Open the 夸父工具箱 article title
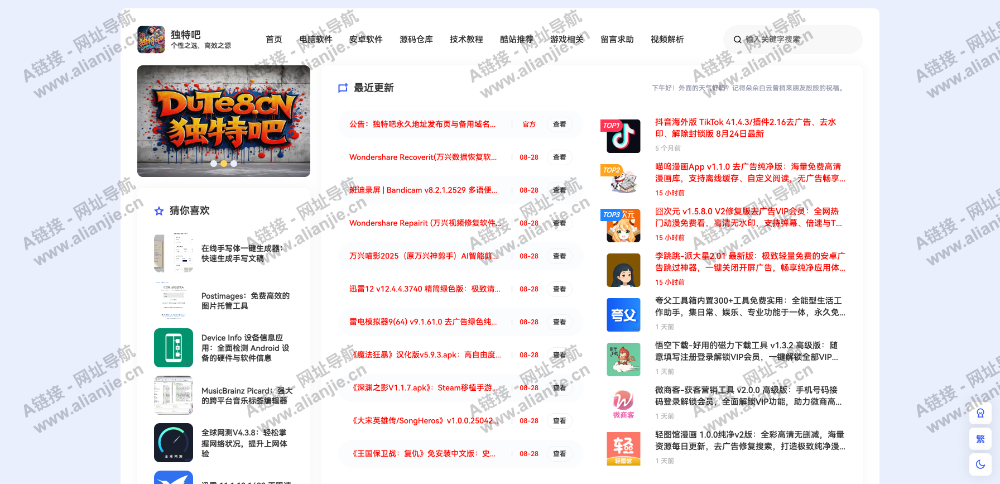 (x=749, y=307)
